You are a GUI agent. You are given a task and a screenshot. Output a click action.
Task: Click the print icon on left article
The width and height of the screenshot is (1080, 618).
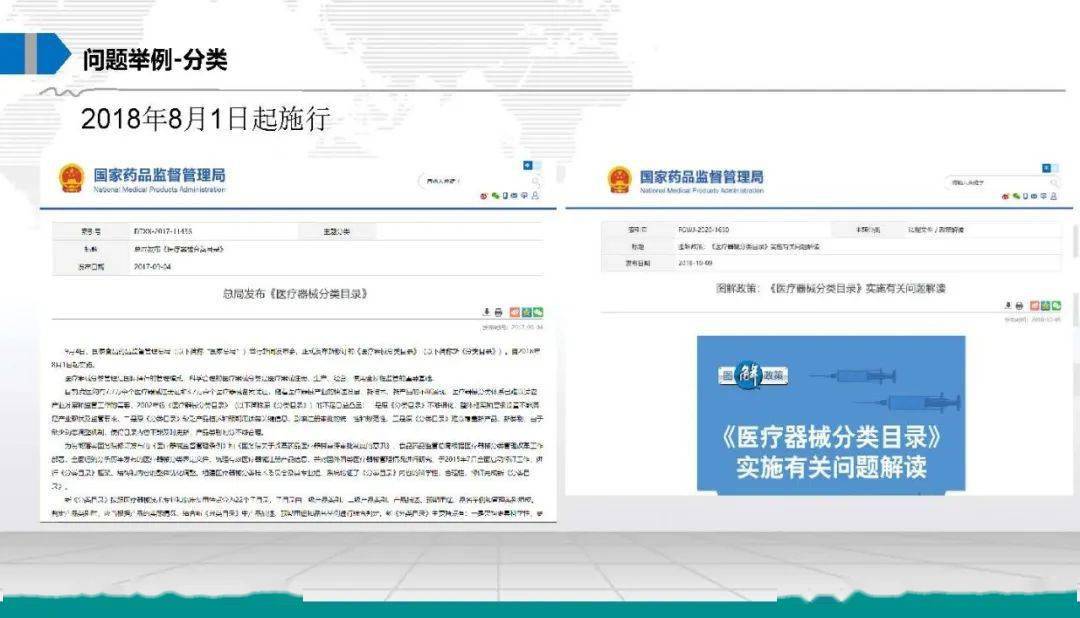coord(499,312)
